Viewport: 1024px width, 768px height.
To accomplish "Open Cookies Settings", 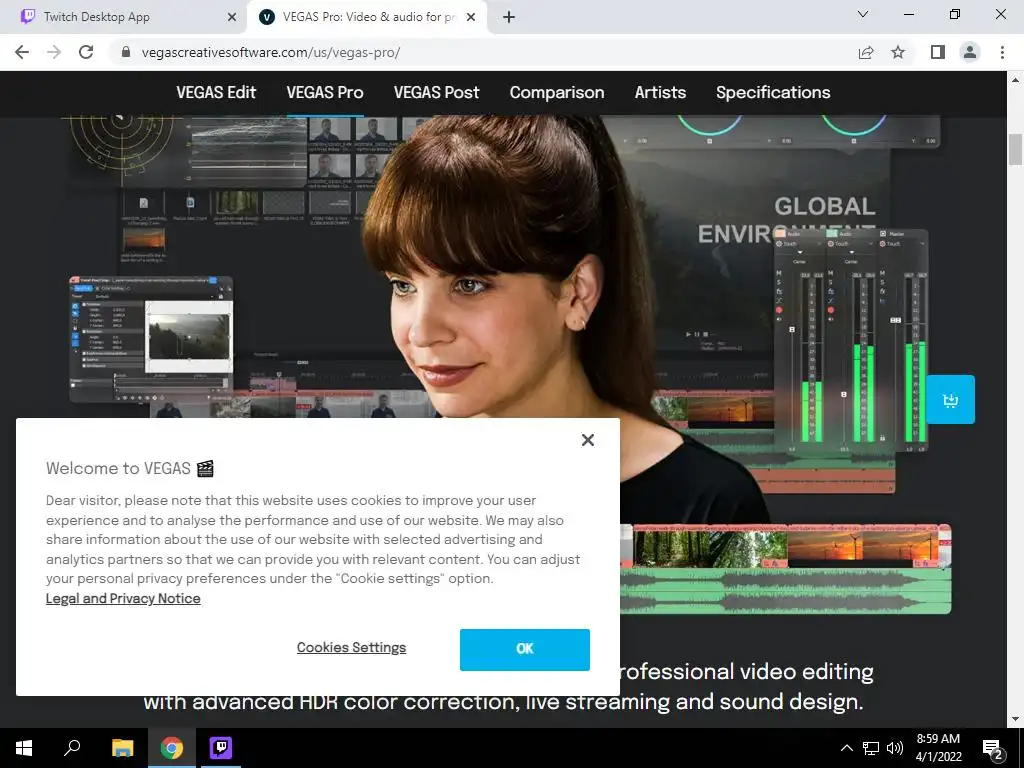I will tap(351, 648).
